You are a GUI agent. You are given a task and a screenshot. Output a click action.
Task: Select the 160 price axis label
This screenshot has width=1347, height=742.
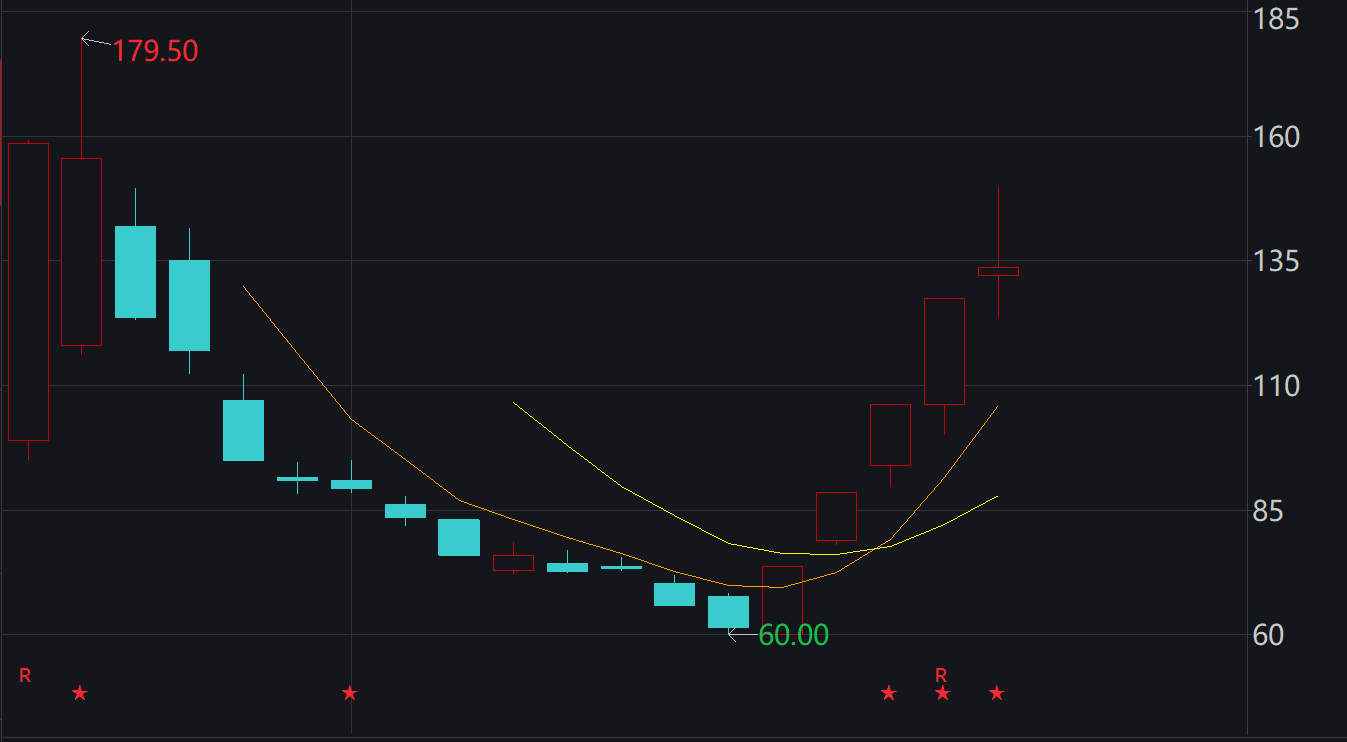tap(1277, 136)
